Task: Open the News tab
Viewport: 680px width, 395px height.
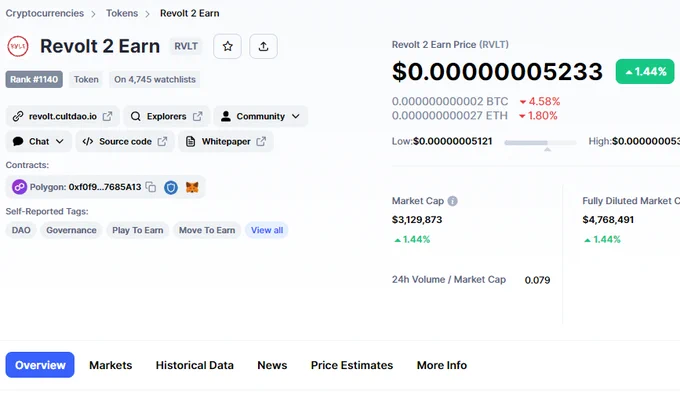Action: 272,365
